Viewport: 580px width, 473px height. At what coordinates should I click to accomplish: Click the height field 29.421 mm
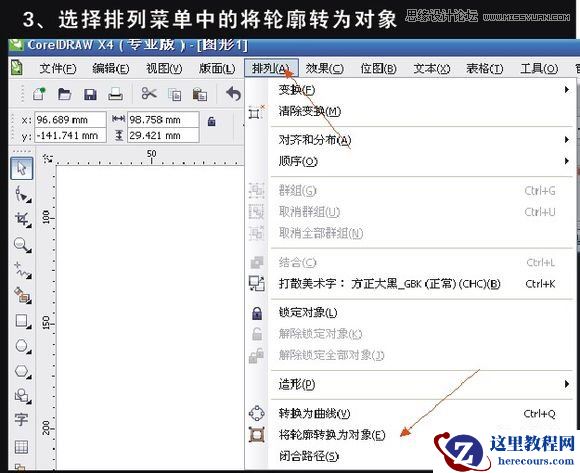(x=163, y=135)
